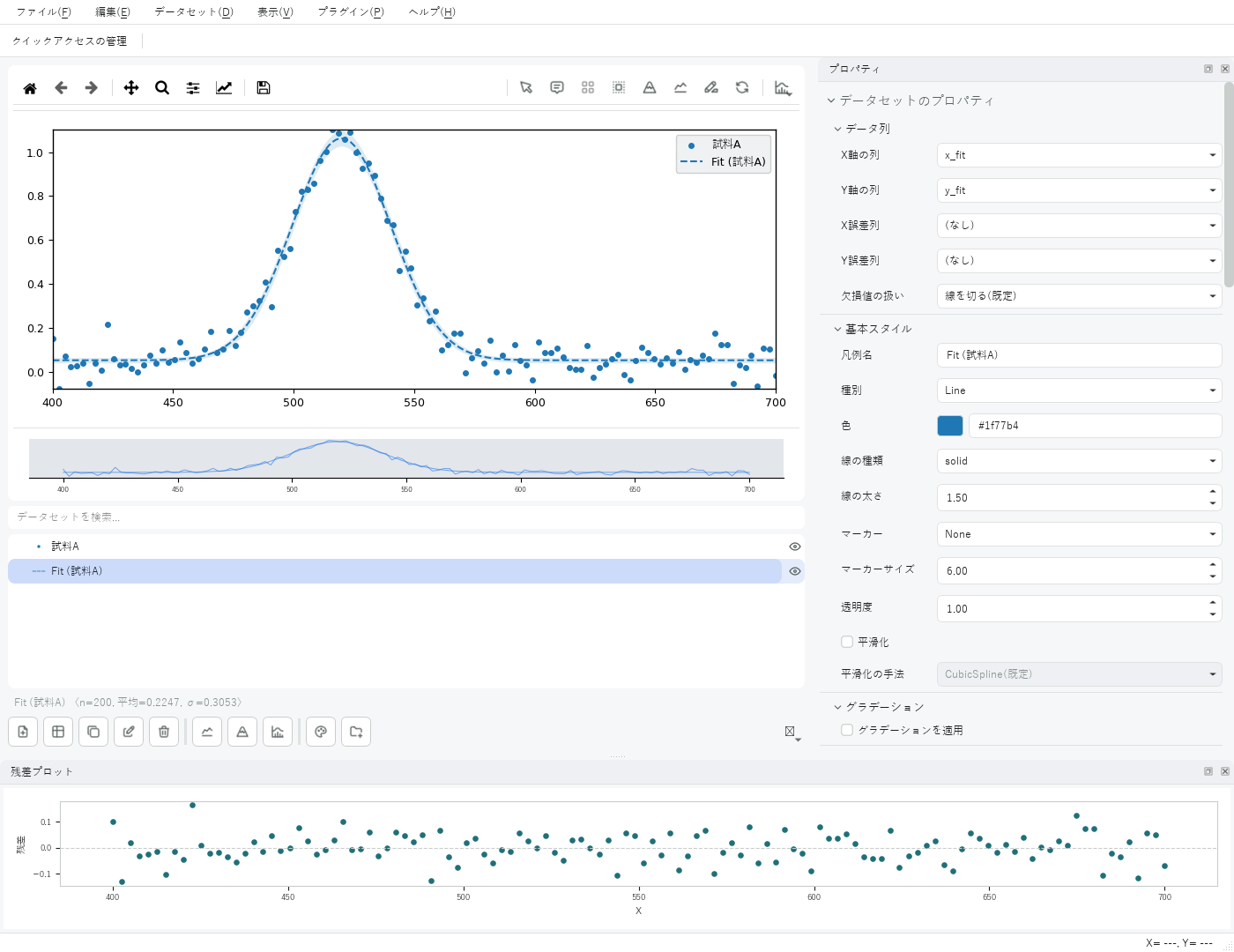
Task: Click the home reset view icon
Action: (x=30, y=88)
